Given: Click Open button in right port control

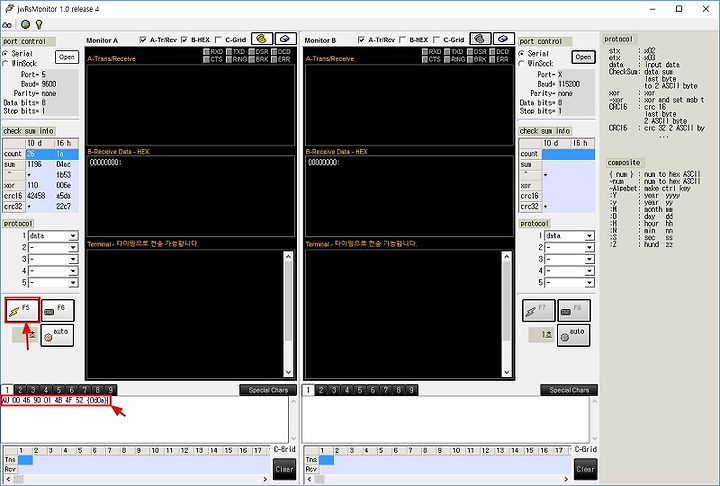Looking at the screenshot, I should [x=583, y=57].
